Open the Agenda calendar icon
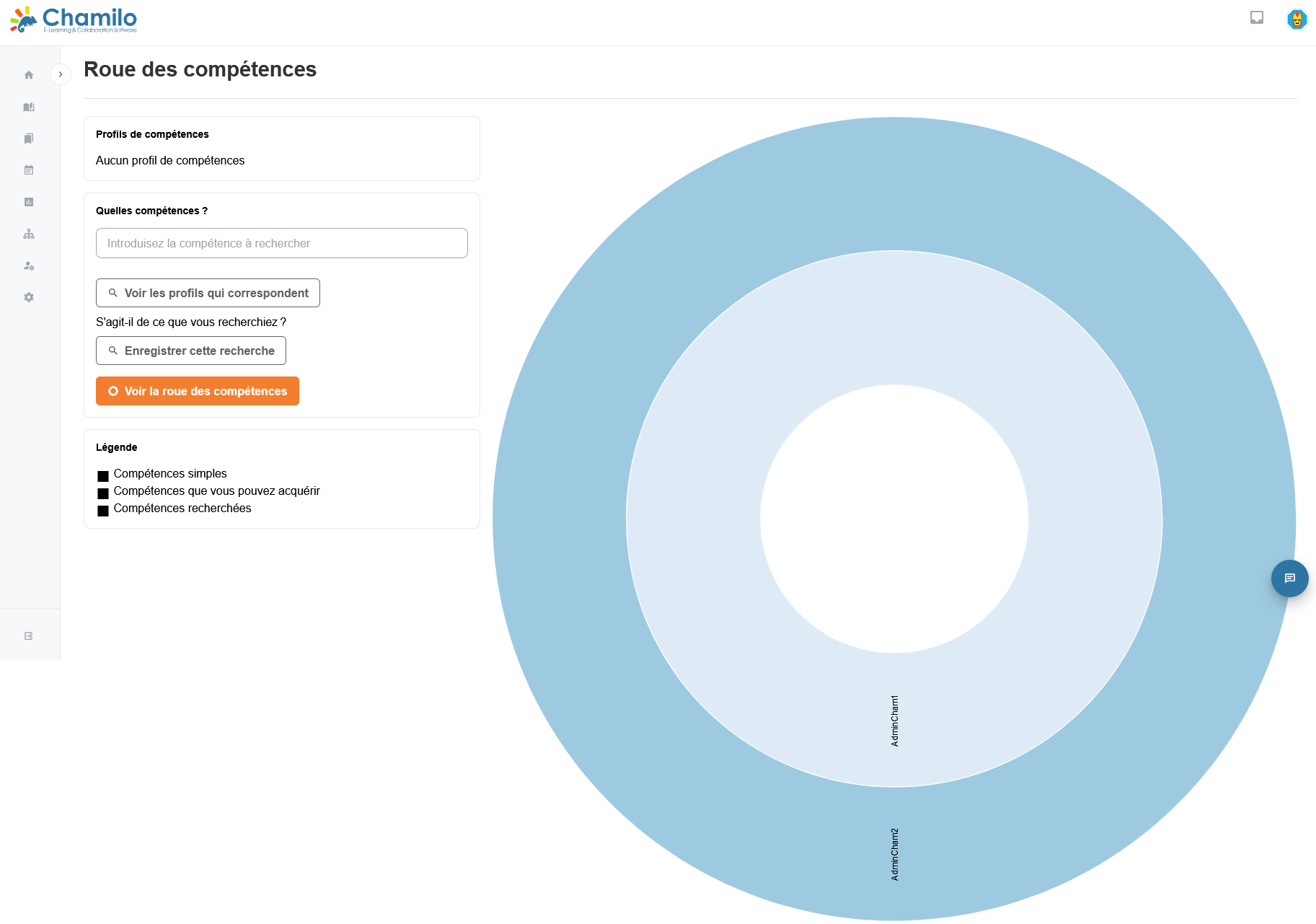The width and height of the screenshot is (1316, 924). (x=29, y=170)
